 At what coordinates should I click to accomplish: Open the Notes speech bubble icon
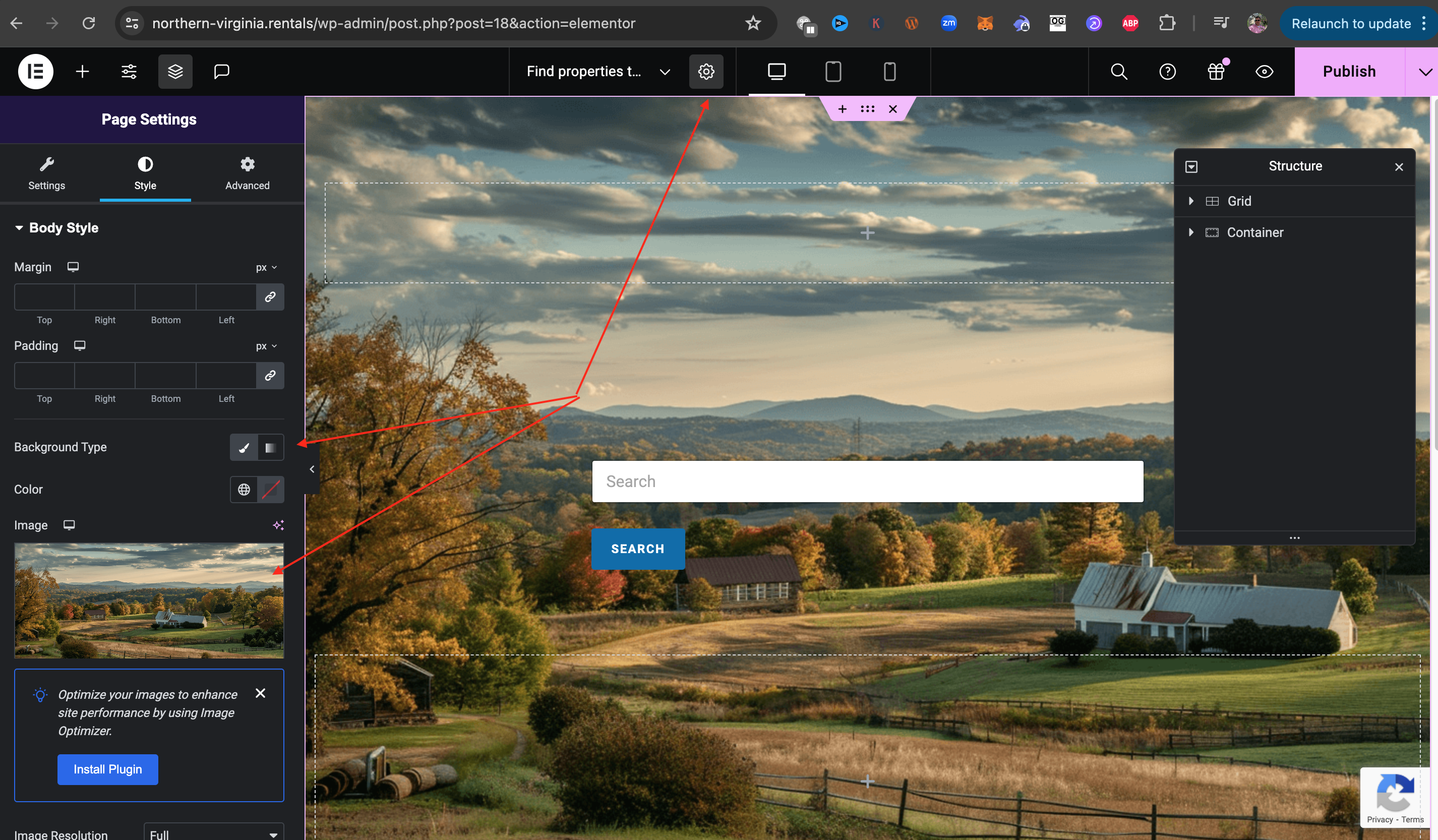click(221, 71)
